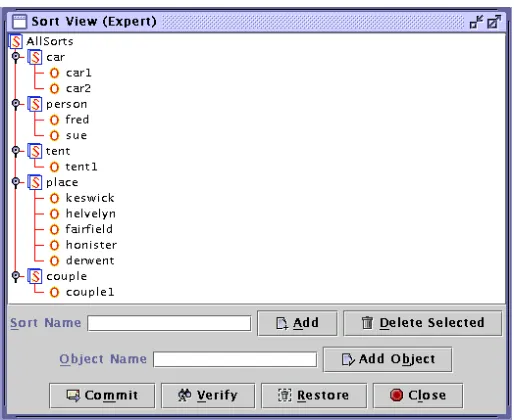
Task: Collapse the person sort node
Action: pyautogui.click(x=16, y=104)
